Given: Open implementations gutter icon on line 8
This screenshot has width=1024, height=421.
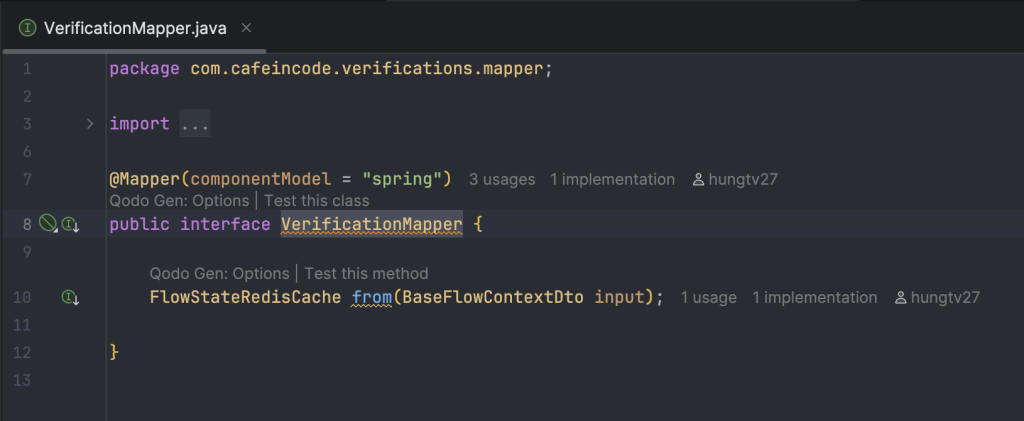Looking at the screenshot, I should (x=70, y=225).
